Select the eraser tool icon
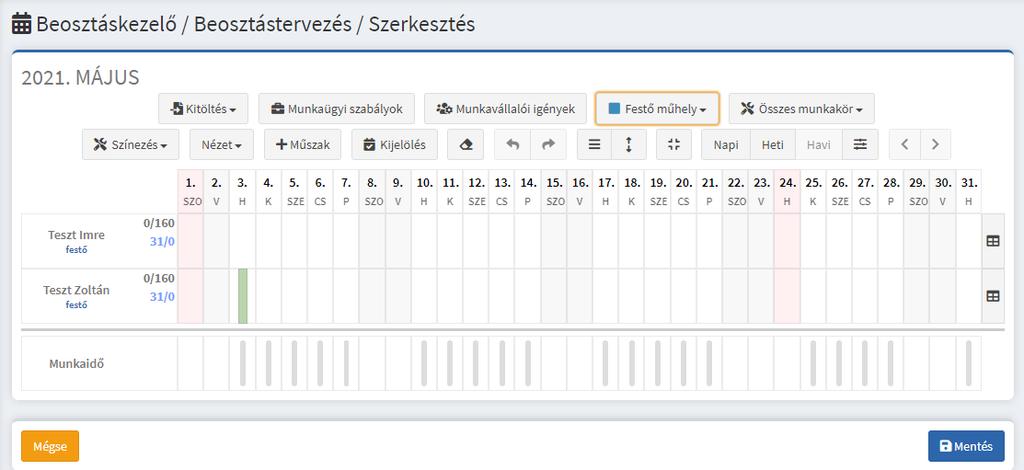 (466, 145)
